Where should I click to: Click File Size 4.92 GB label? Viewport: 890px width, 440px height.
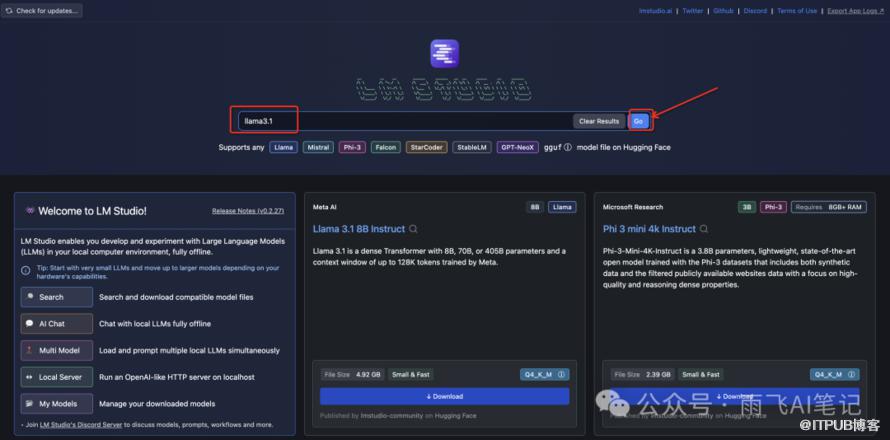(352, 375)
